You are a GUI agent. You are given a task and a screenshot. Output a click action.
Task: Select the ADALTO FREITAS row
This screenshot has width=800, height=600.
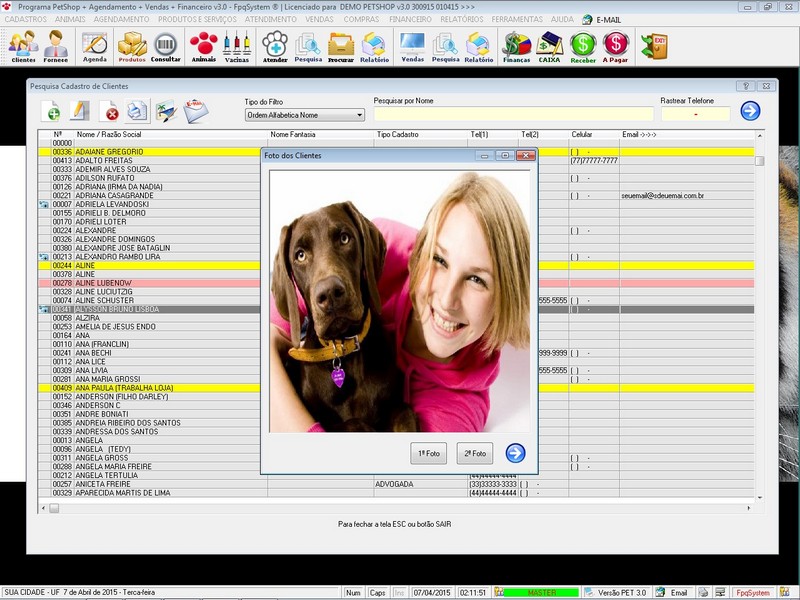396,160
